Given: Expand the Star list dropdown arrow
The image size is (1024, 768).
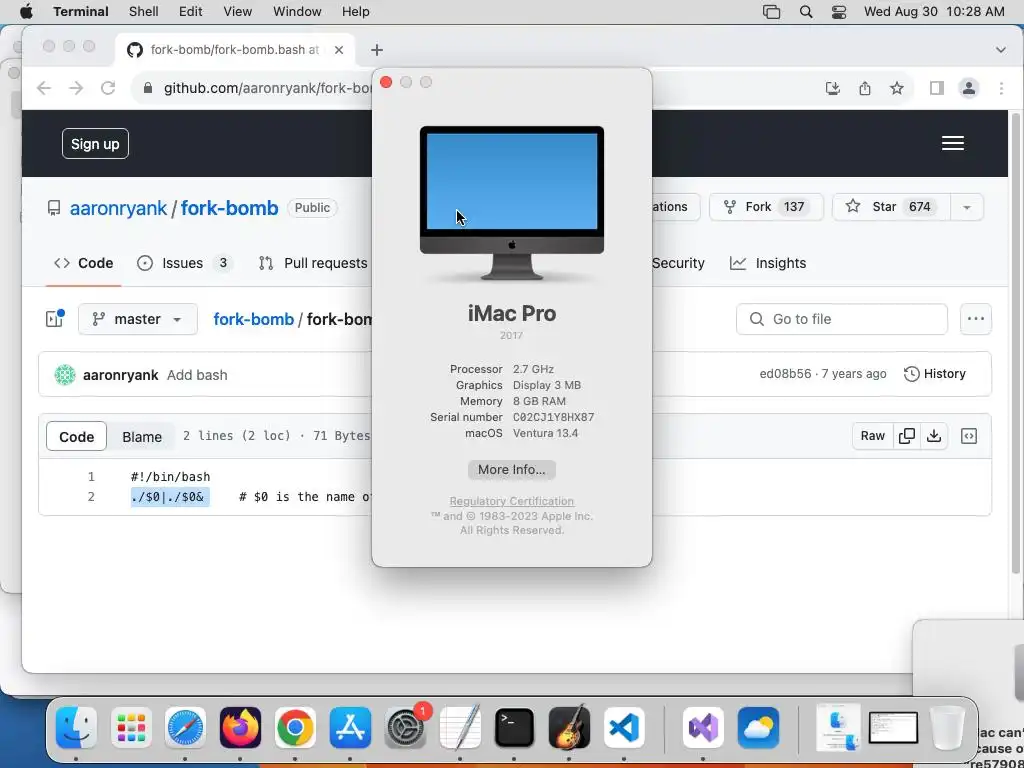Looking at the screenshot, I should click(x=967, y=207).
